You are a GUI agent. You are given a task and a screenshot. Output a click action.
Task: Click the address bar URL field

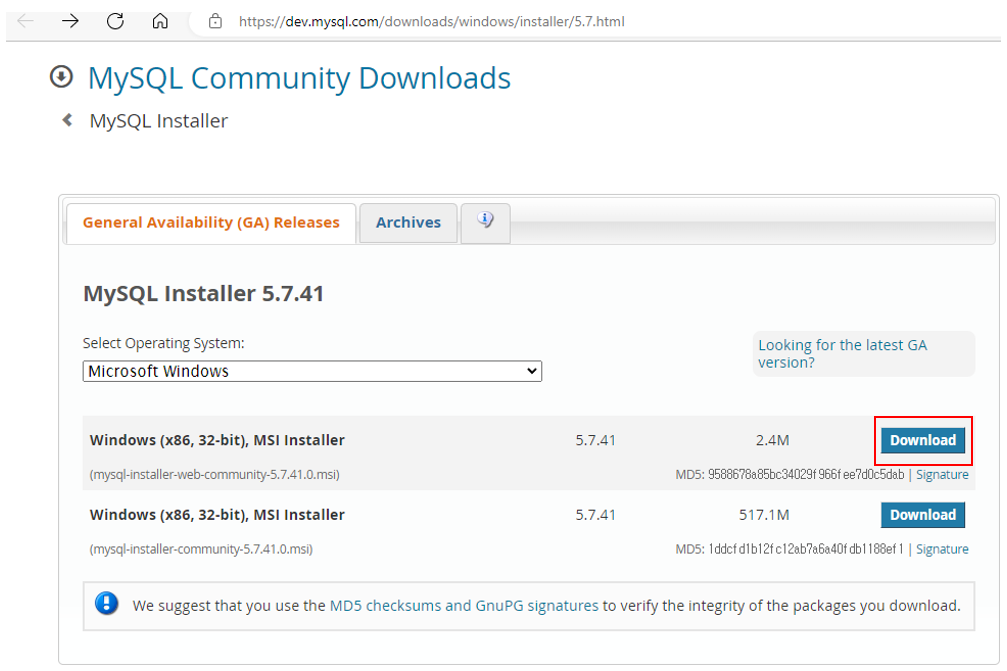[432, 21]
